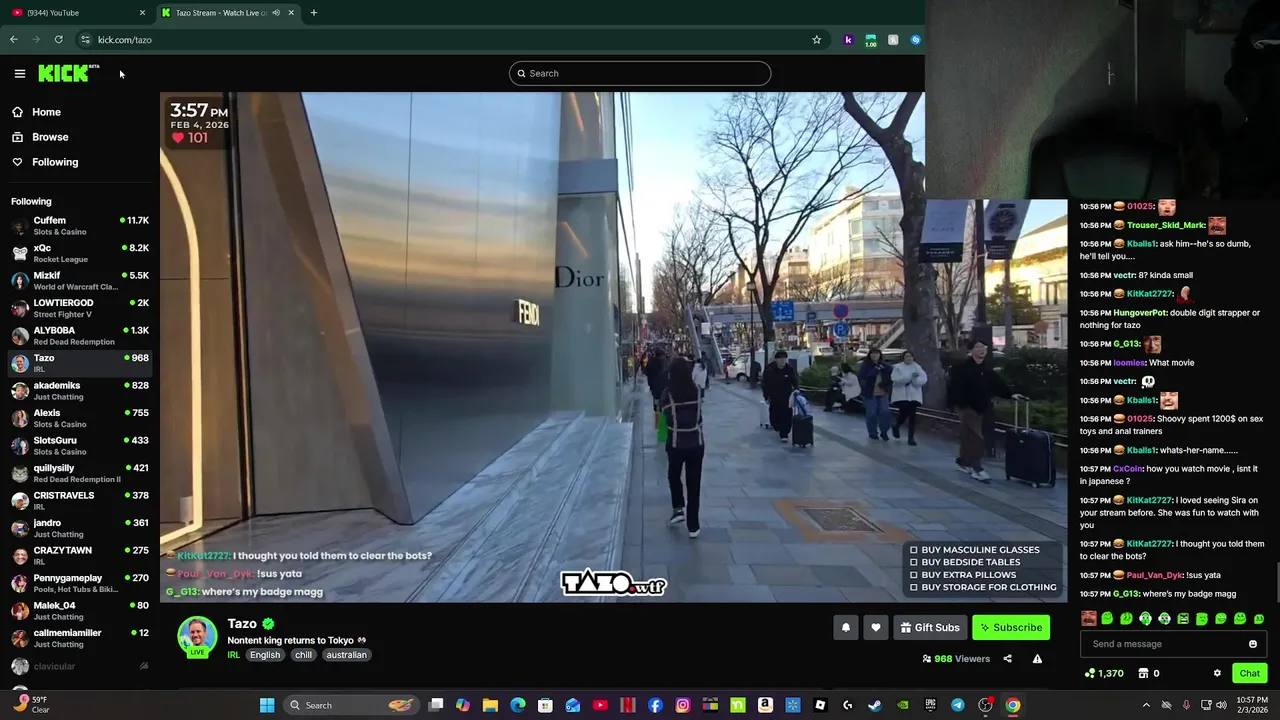This screenshot has height=720, width=1280.
Task: Open Mizkif's channel in the sidebar
Action: coord(80,281)
